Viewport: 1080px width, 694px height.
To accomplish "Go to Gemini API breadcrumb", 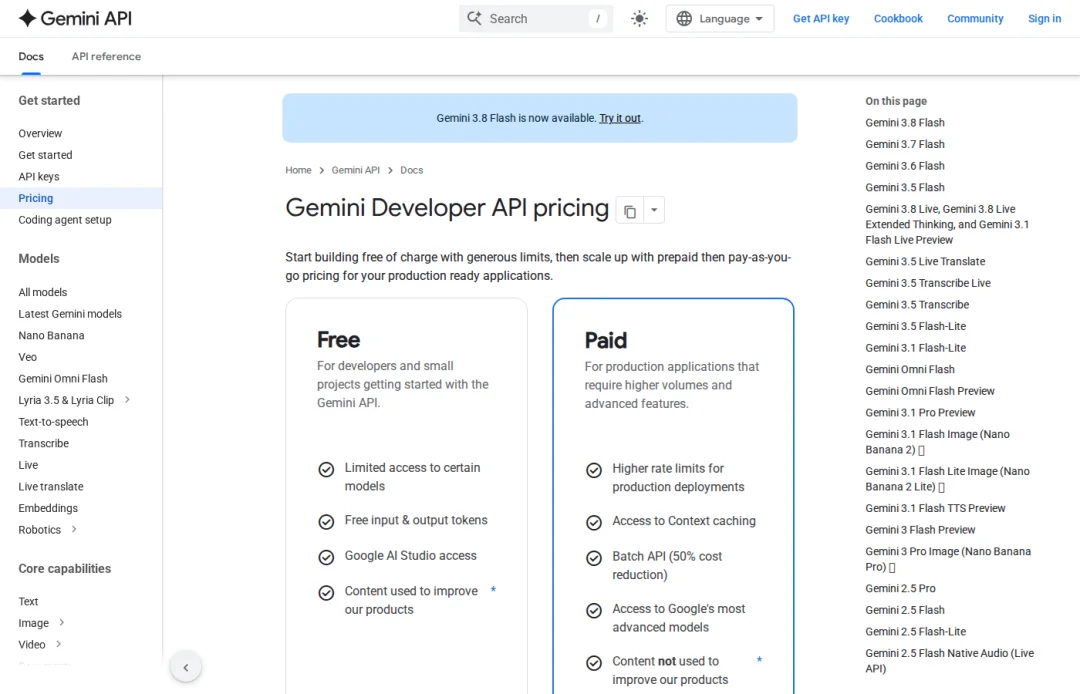I will coord(355,170).
